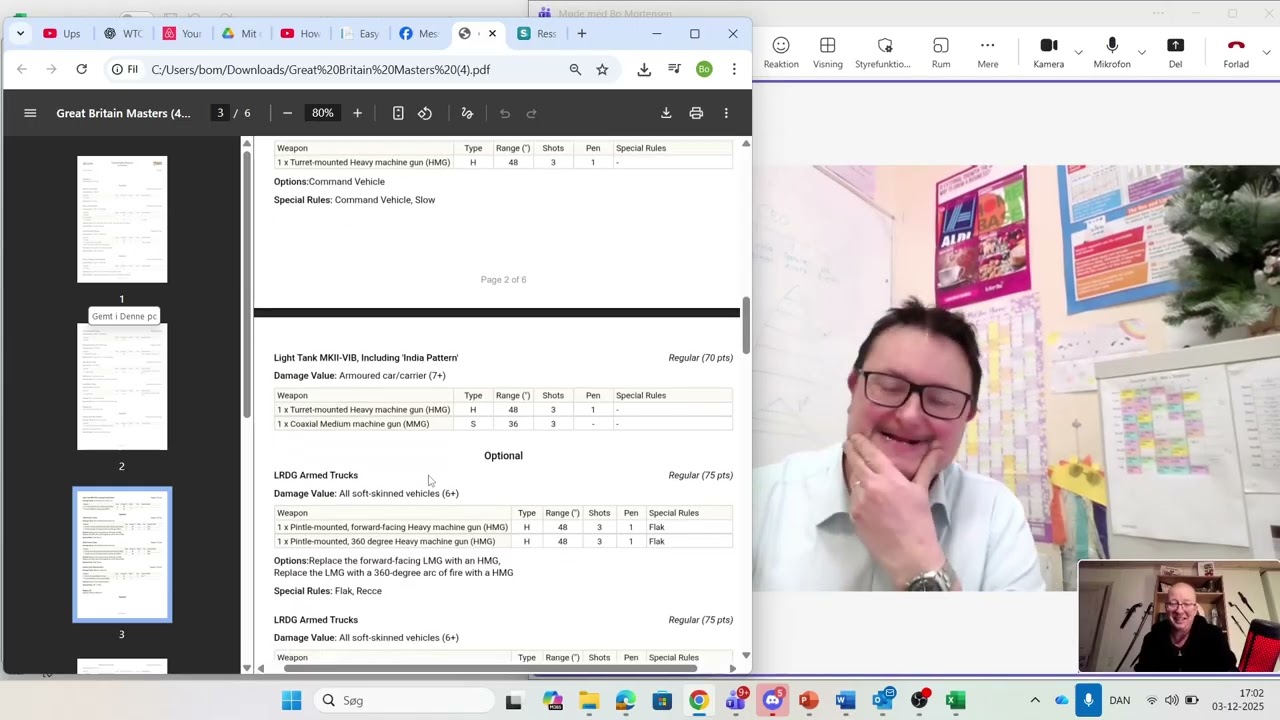
Task: Open Chrome media controls icon
Action: click(x=674, y=69)
